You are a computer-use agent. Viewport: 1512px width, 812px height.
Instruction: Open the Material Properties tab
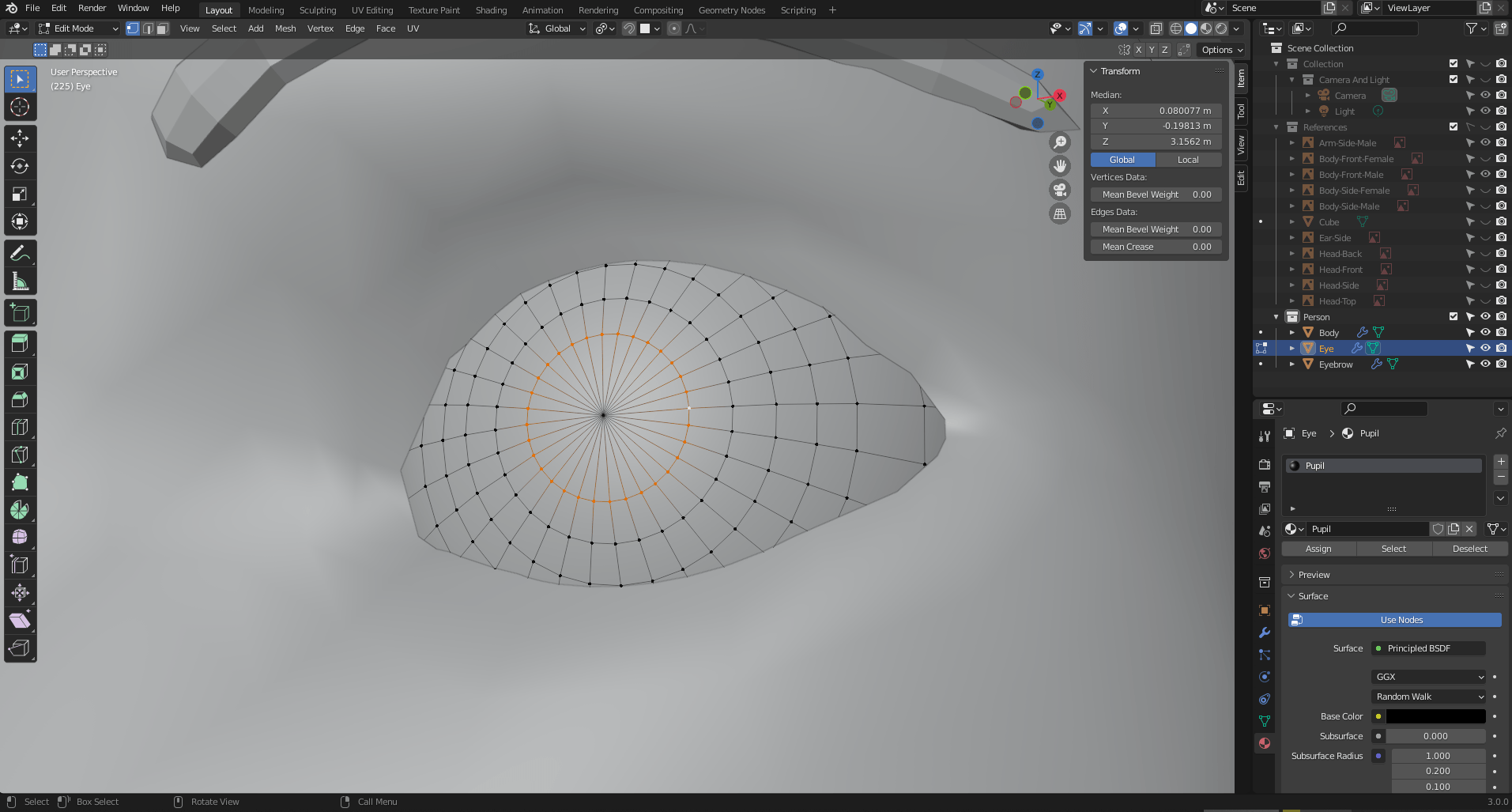pos(1264,743)
